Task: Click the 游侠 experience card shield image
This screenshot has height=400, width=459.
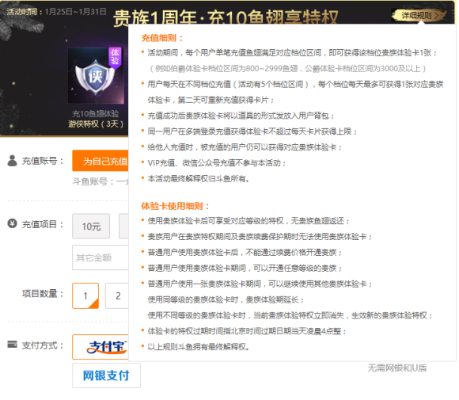Action: [x=95, y=75]
